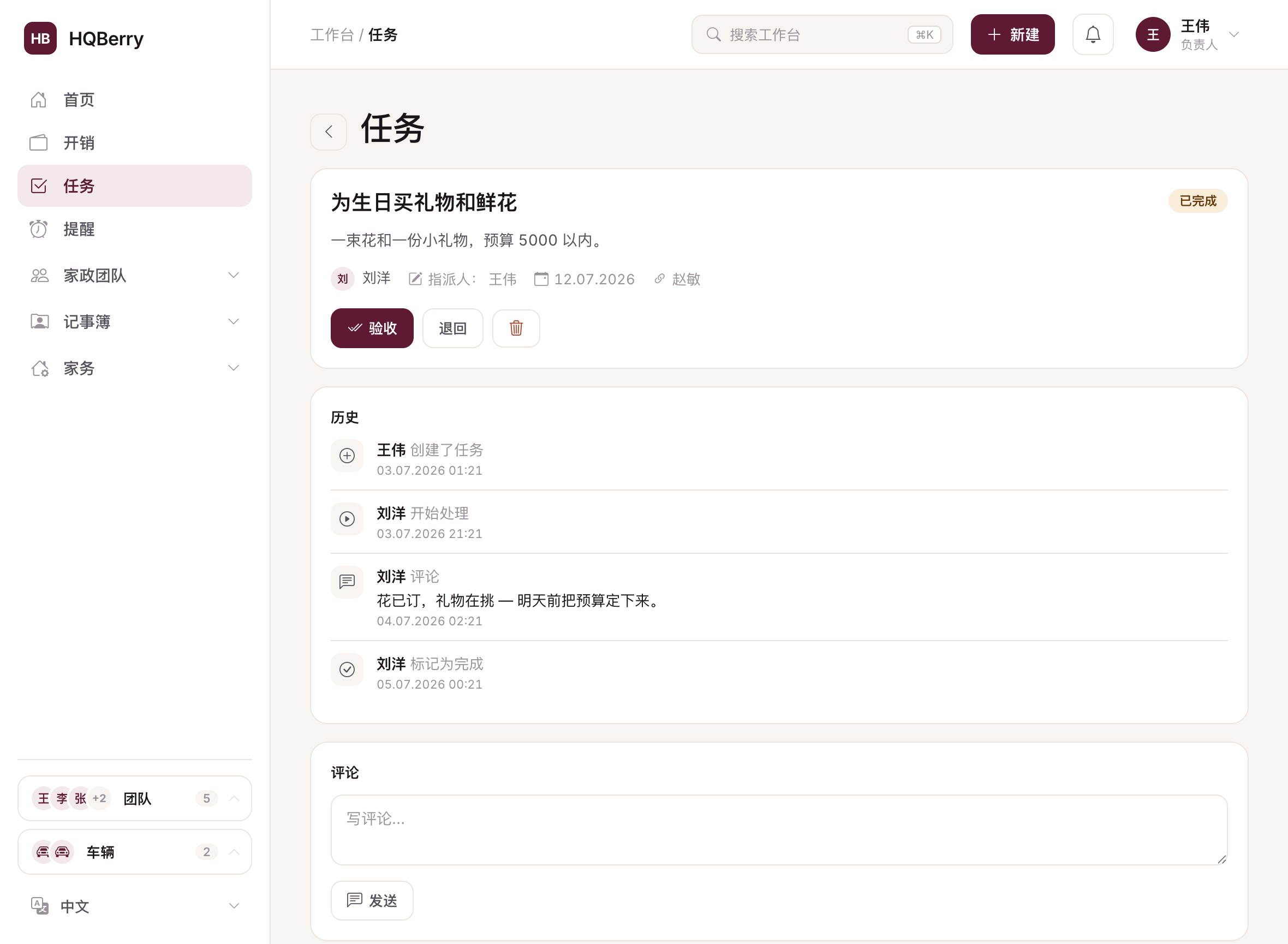
Task: Click the 工作台 breadcrumb link
Action: pos(332,35)
